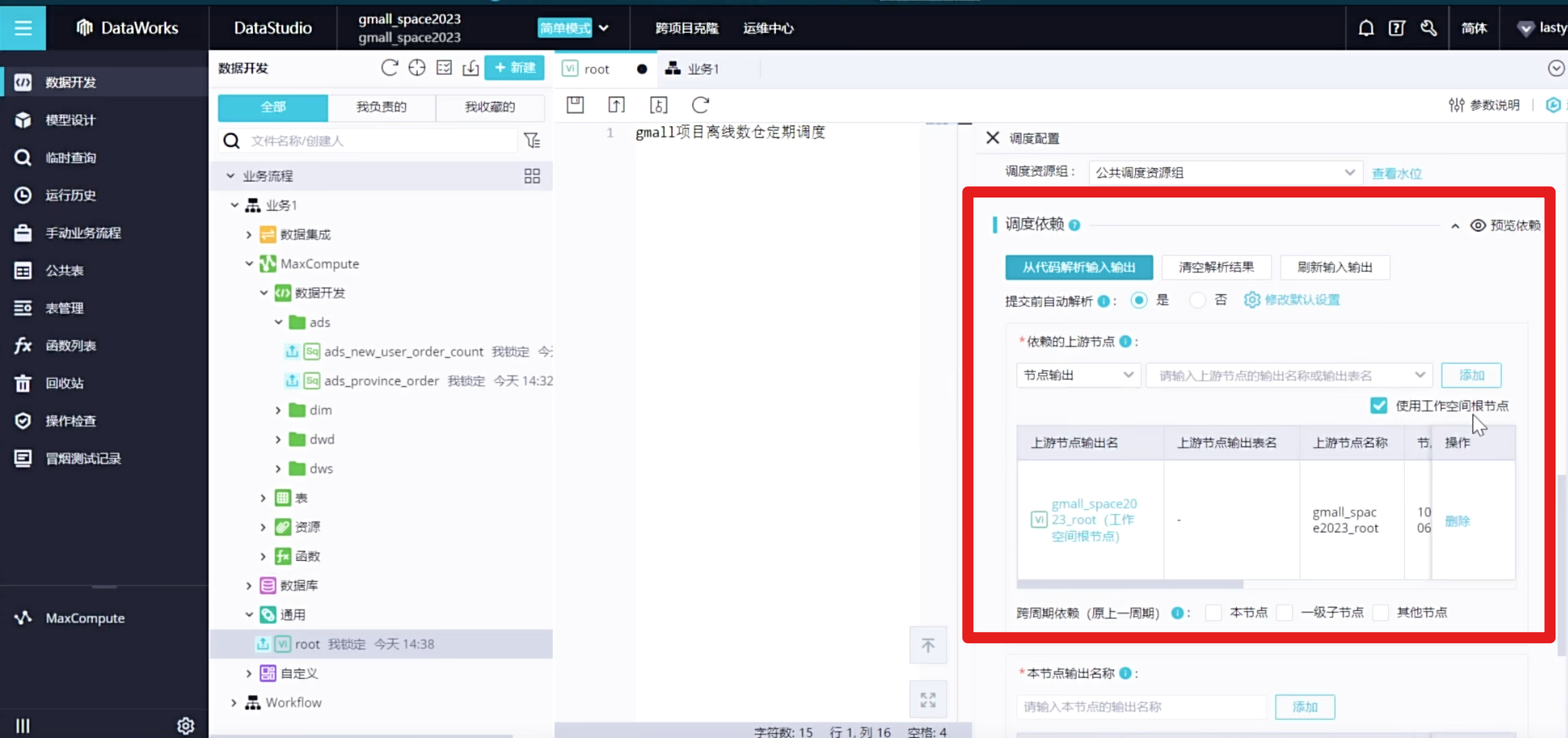1568x738 pixels.
Task: Select 是 radio for 提交前自动解析
Action: pyautogui.click(x=1139, y=300)
